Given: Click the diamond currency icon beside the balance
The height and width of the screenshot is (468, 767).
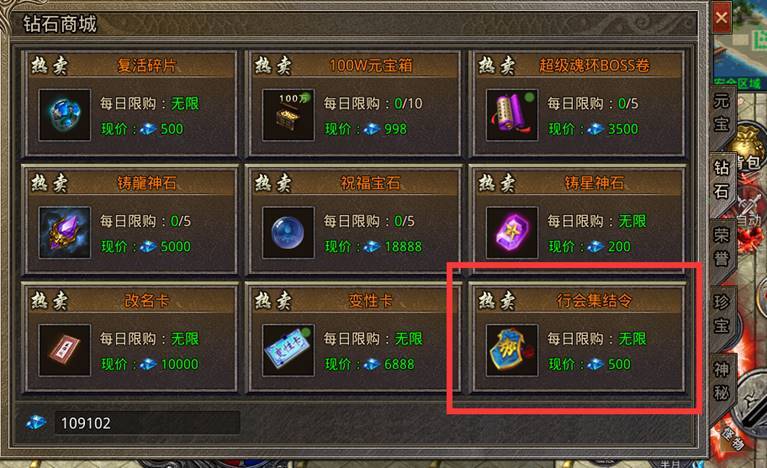Looking at the screenshot, I should [36, 423].
